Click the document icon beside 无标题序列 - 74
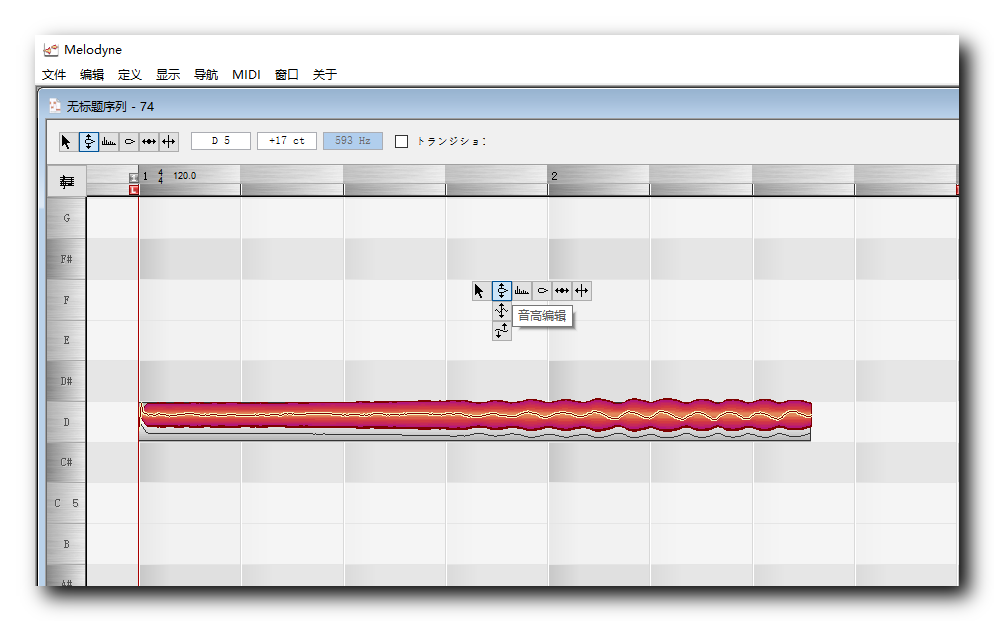 click(x=55, y=106)
